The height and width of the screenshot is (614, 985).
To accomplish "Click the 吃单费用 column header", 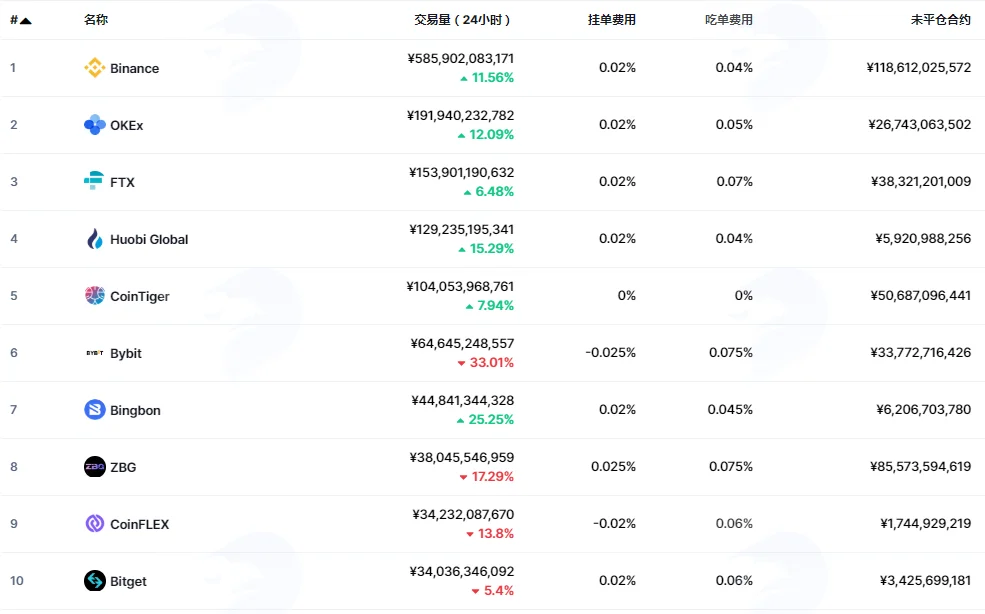I will point(729,20).
